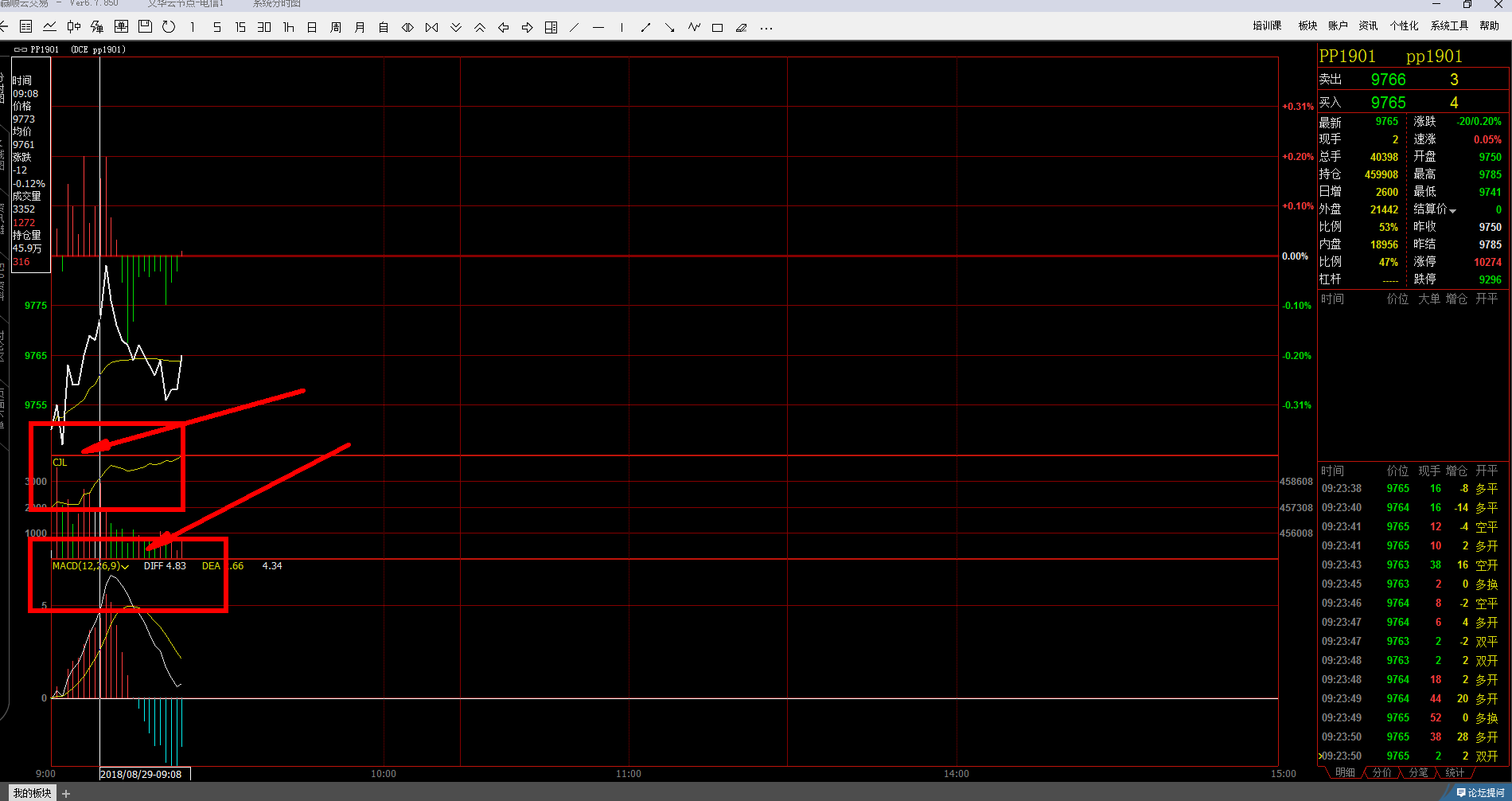Click the right arrow navigation icon
The width and height of the screenshot is (1512, 801).
[527, 28]
